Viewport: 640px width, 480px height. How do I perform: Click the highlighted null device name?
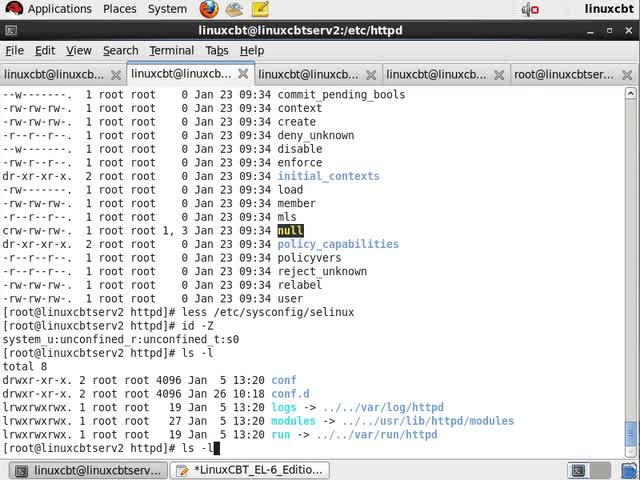click(291, 231)
